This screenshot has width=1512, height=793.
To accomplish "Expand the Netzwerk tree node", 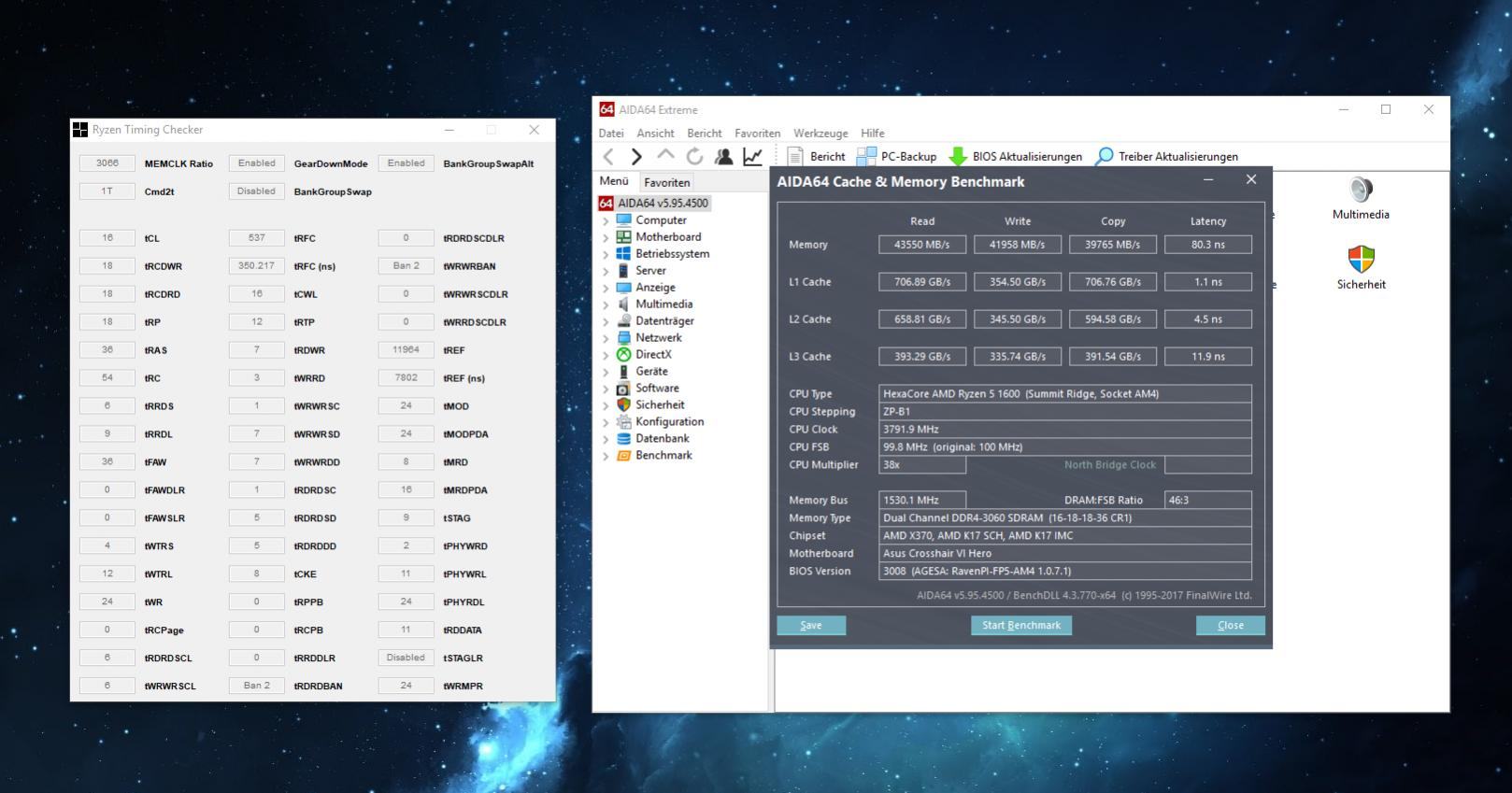I will tap(606, 339).
